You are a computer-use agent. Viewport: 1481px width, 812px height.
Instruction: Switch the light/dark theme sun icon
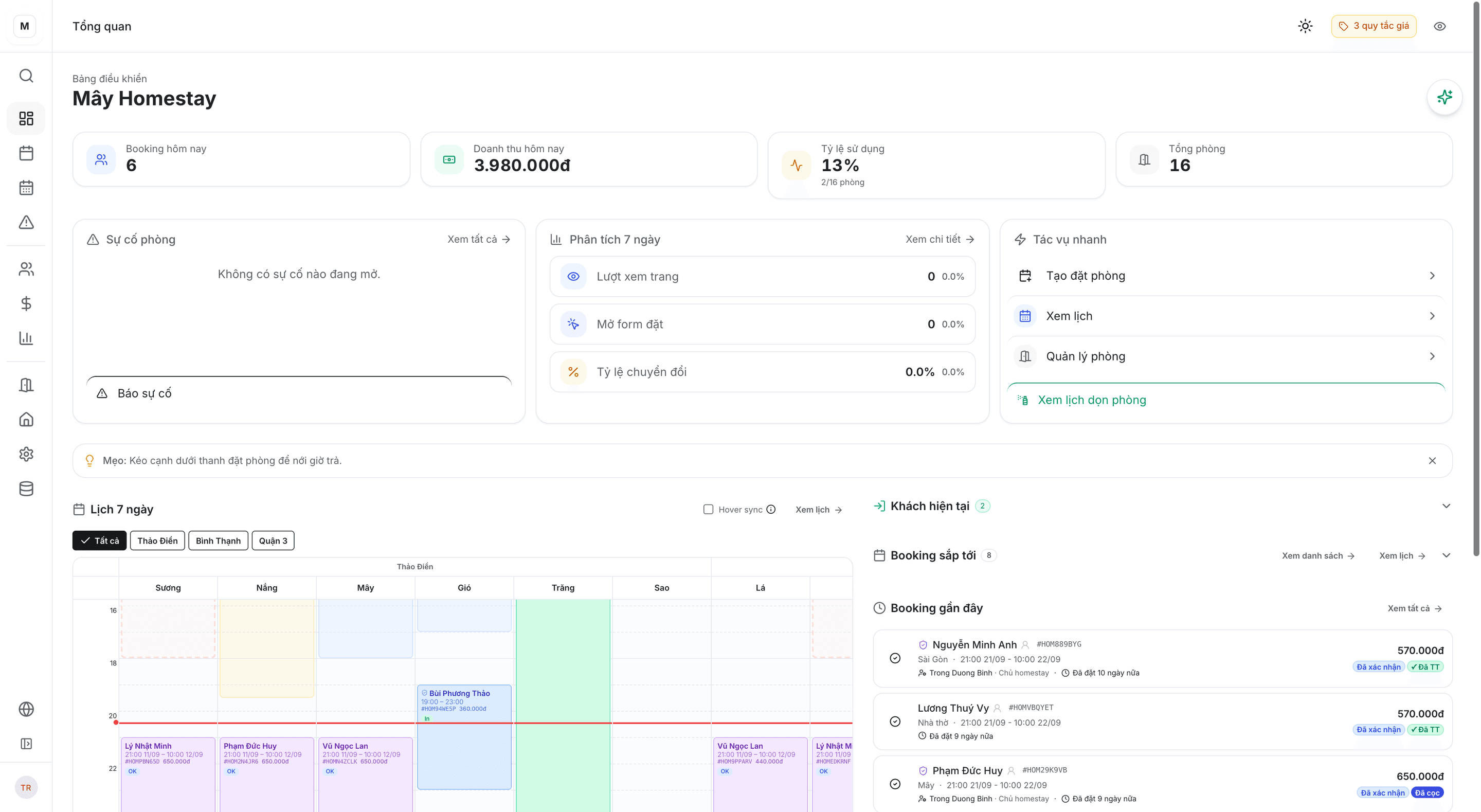(1305, 26)
